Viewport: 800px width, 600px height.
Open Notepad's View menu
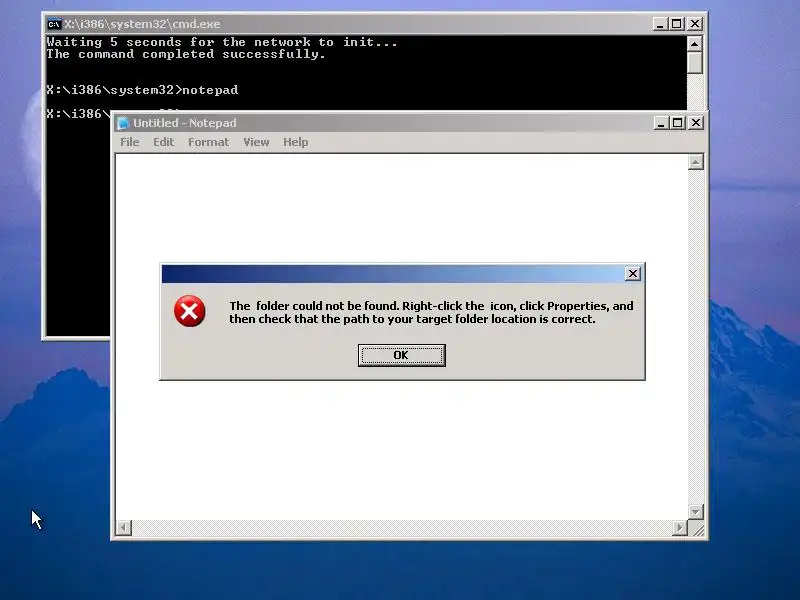pyautogui.click(x=256, y=142)
